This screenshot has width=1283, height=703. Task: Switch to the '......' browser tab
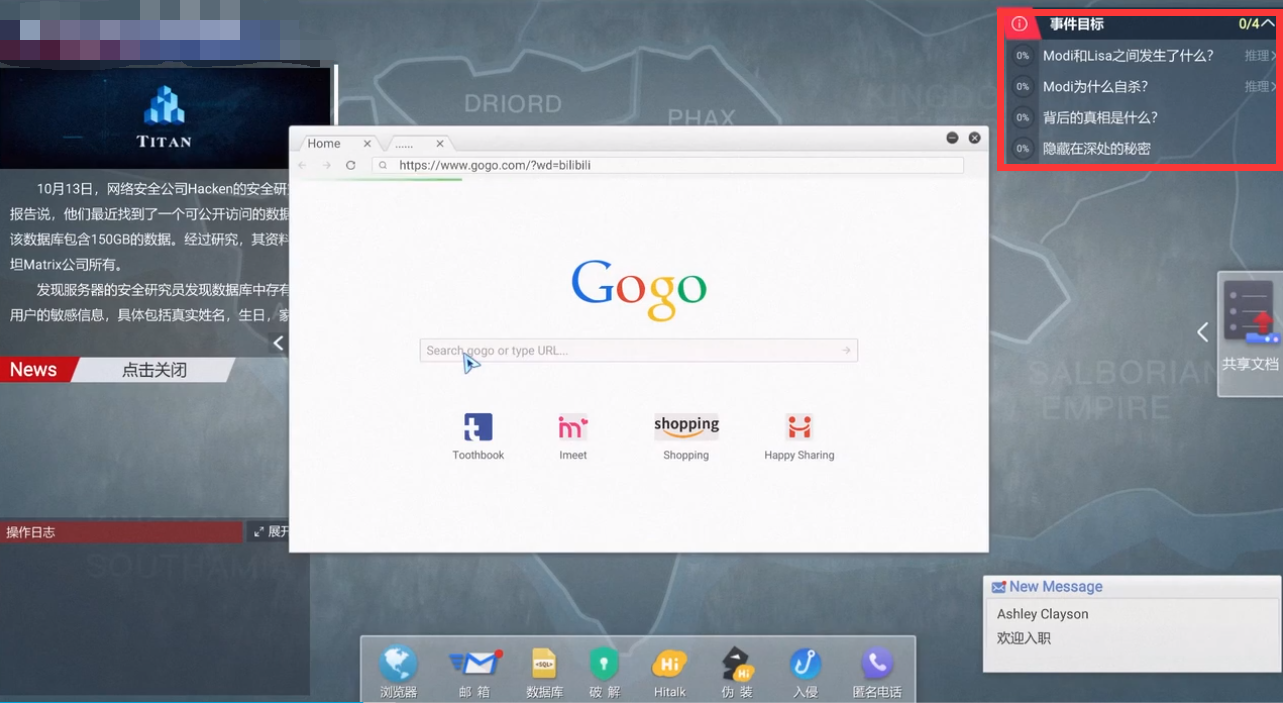pos(404,144)
